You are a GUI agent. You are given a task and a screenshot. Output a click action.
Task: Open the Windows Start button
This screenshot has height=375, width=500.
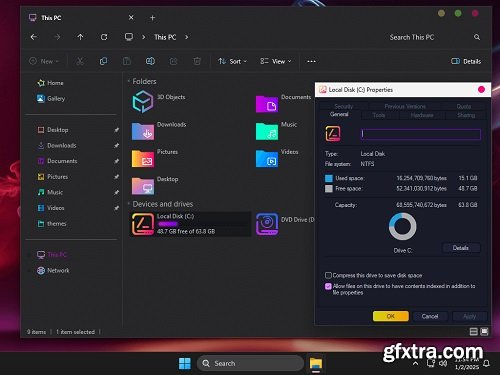coord(185,363)
